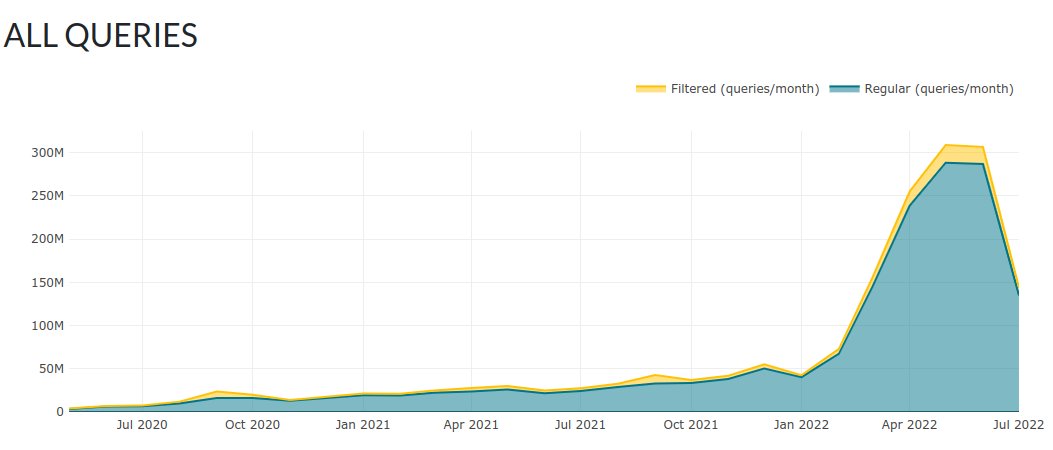Viewport: 1053px width, 450px height.
Task: Click the Oct 2020 x-axis label
Action: tap(253, 425)
